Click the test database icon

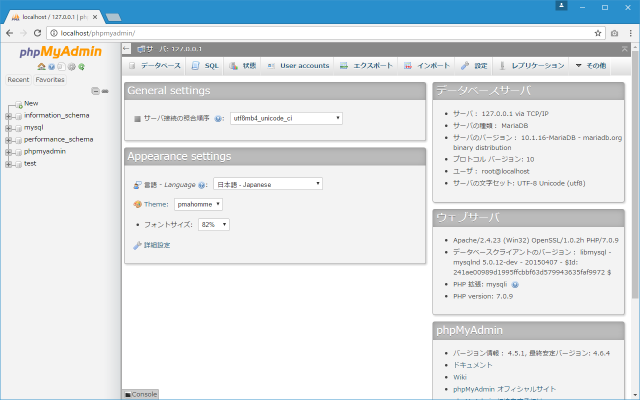(18, 164)
